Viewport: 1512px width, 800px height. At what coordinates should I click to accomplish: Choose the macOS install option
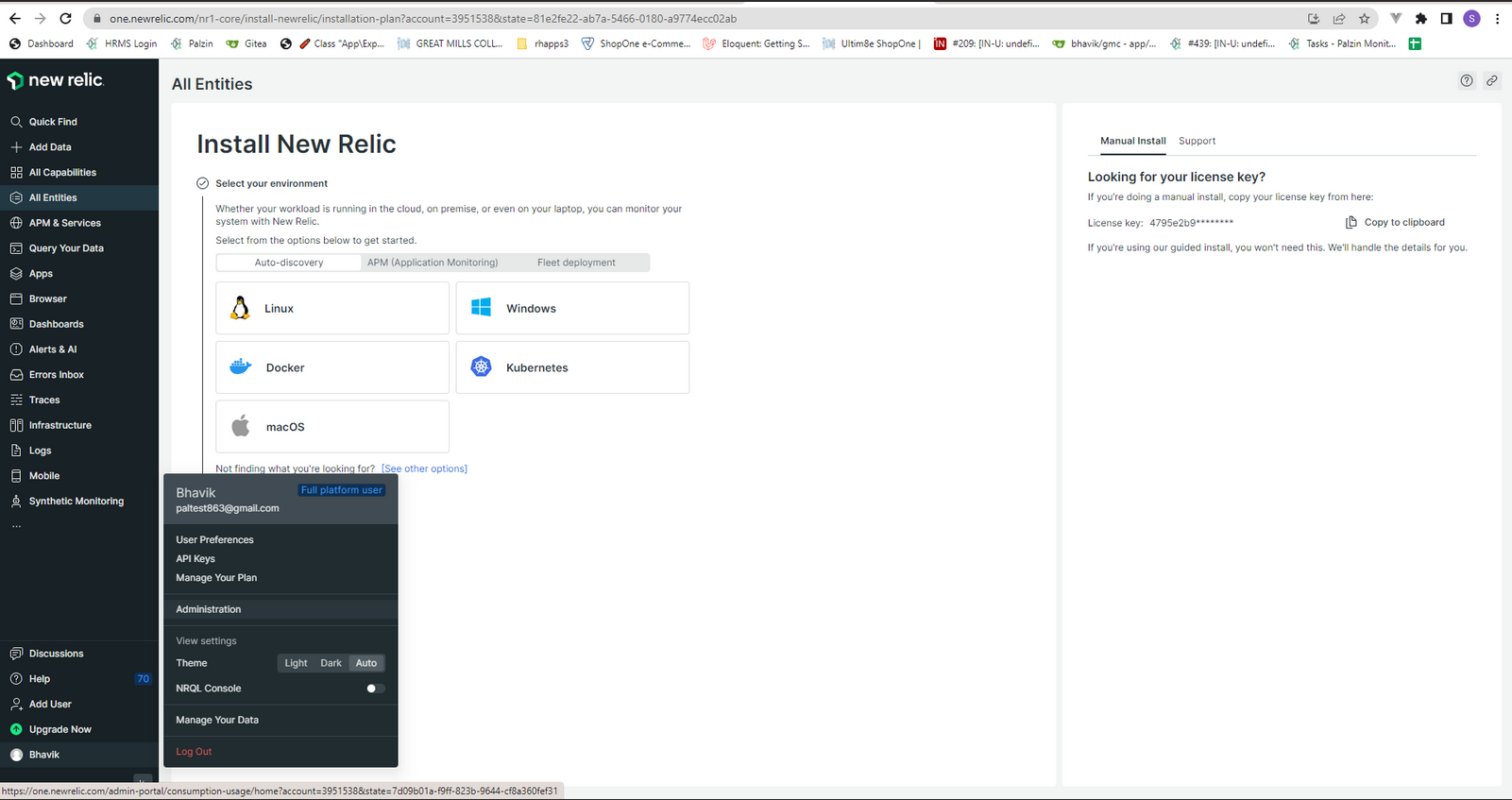(x=332, y=427)
